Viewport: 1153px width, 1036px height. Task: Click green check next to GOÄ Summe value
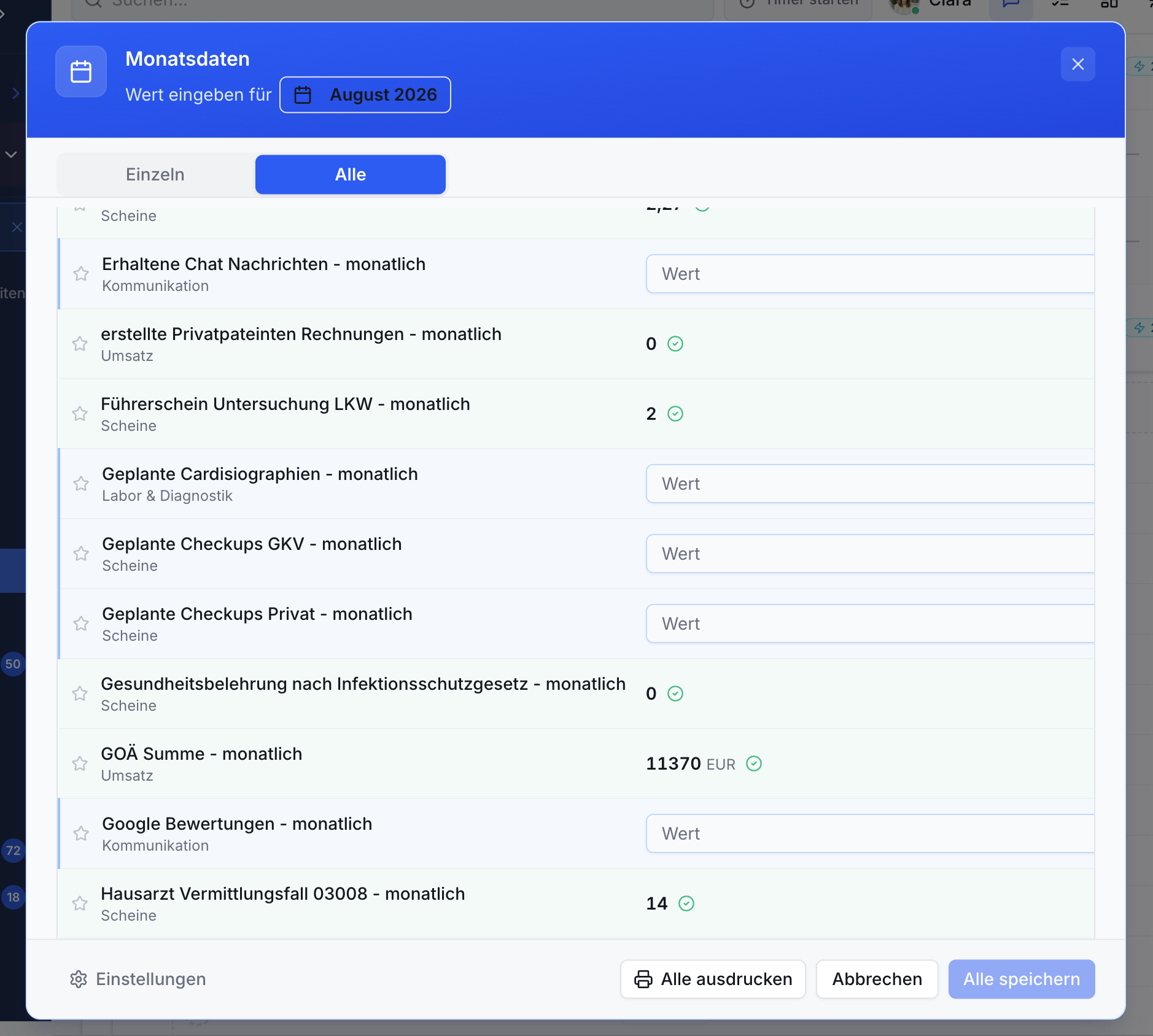pyautogui.click(x=754, y=763)
